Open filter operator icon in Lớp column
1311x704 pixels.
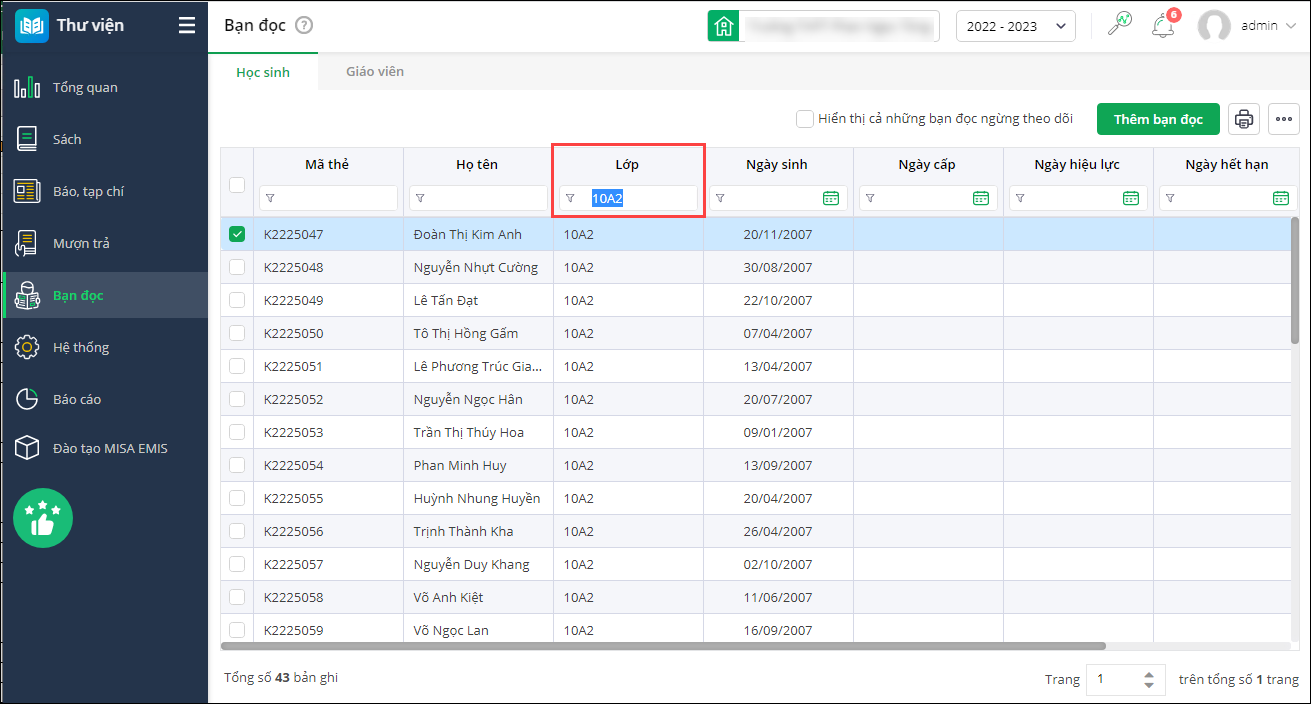click(570, 198)
